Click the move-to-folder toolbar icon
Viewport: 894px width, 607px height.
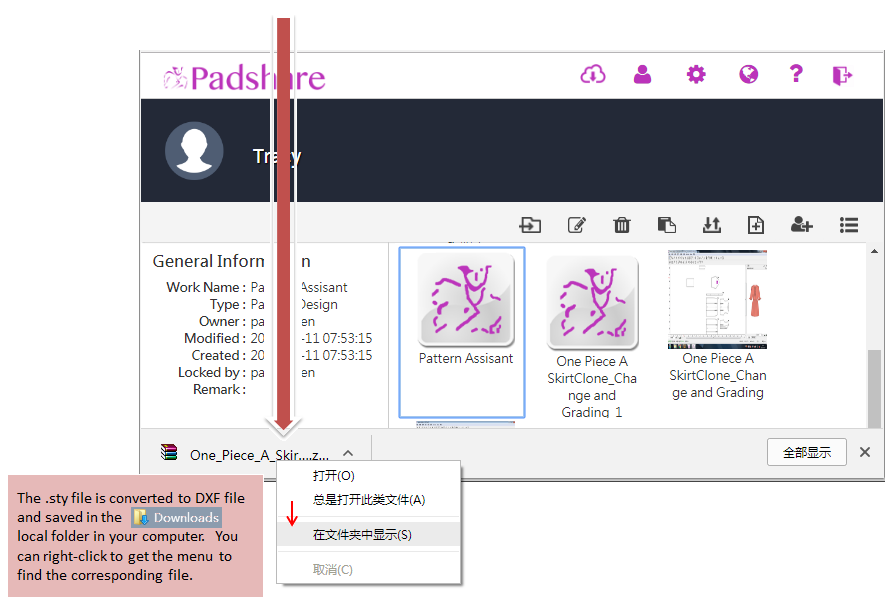530,225
